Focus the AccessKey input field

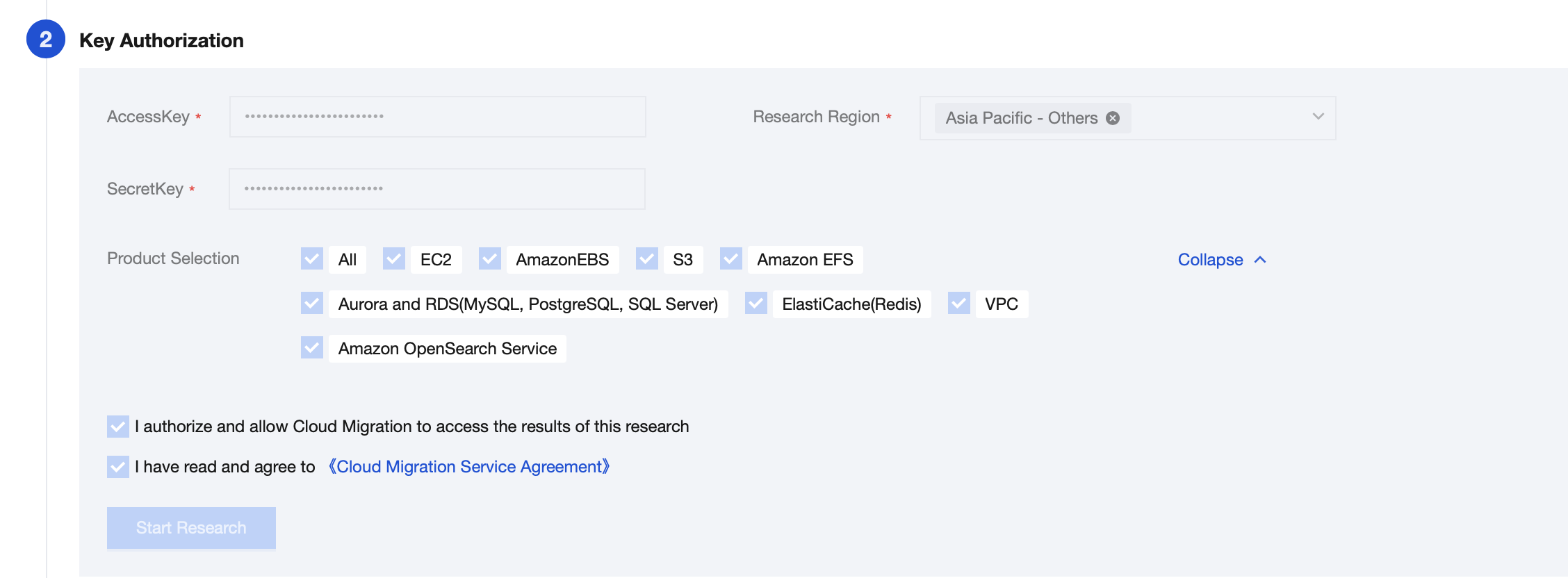click(438, 117)
